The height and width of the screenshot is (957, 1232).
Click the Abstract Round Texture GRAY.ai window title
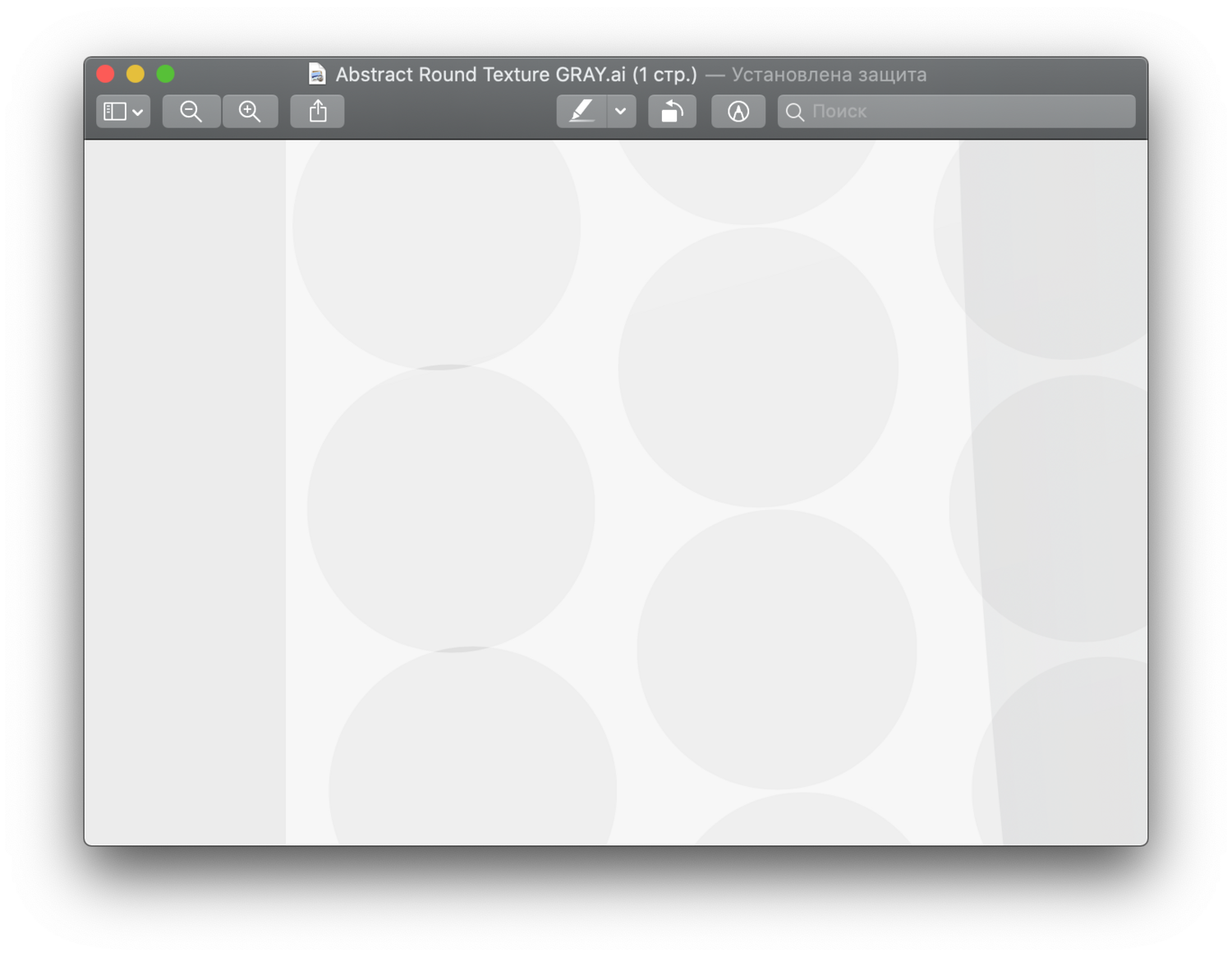516,74
